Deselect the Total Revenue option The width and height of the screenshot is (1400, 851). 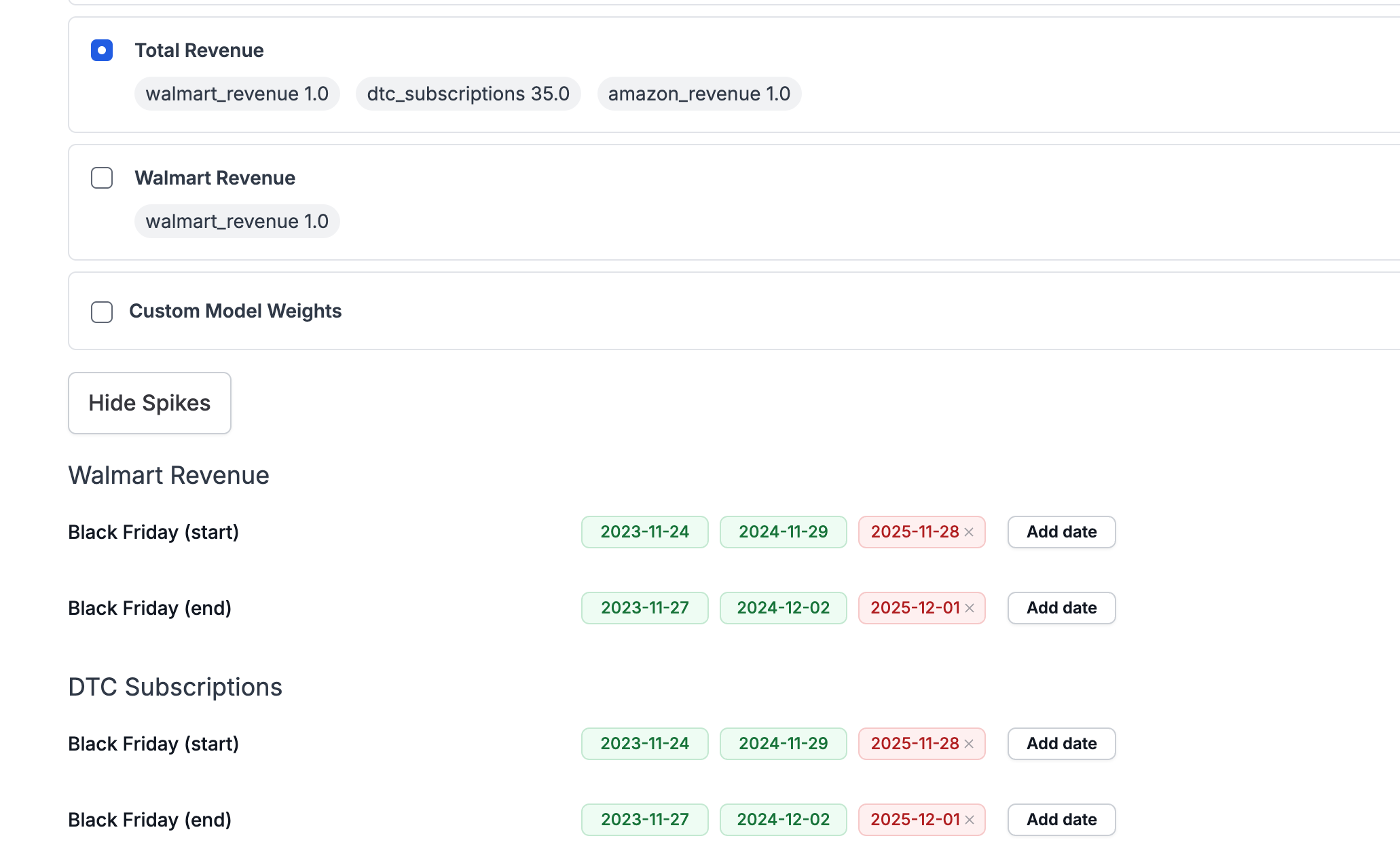point(102,50)
